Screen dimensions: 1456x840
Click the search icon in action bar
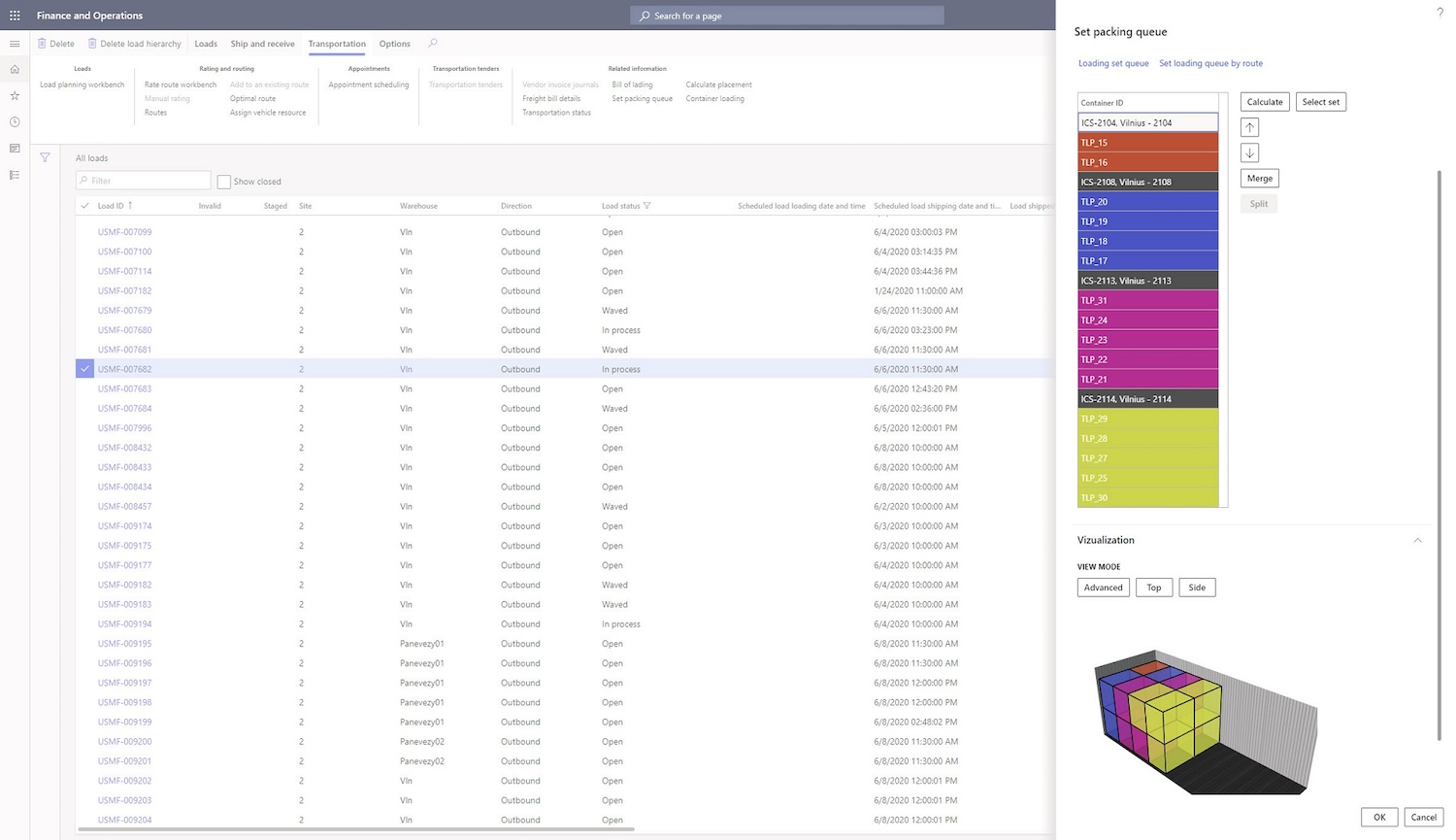click(433, 44)
